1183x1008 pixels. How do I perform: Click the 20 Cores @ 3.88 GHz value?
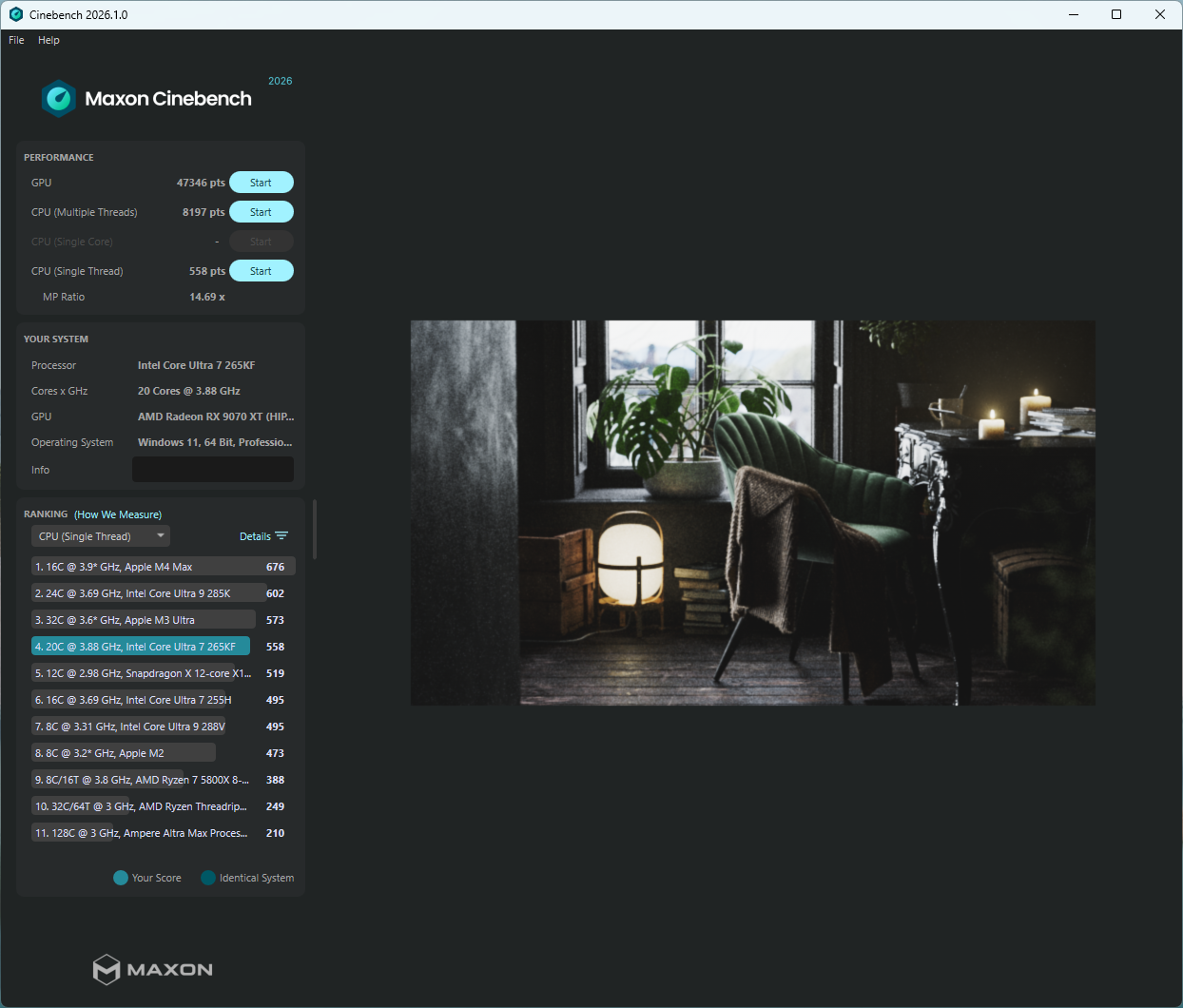188,391
